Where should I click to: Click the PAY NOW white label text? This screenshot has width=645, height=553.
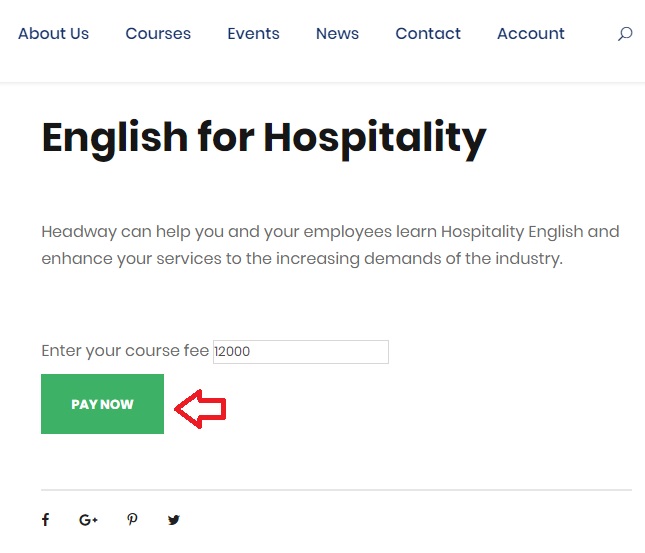[102, 404]
